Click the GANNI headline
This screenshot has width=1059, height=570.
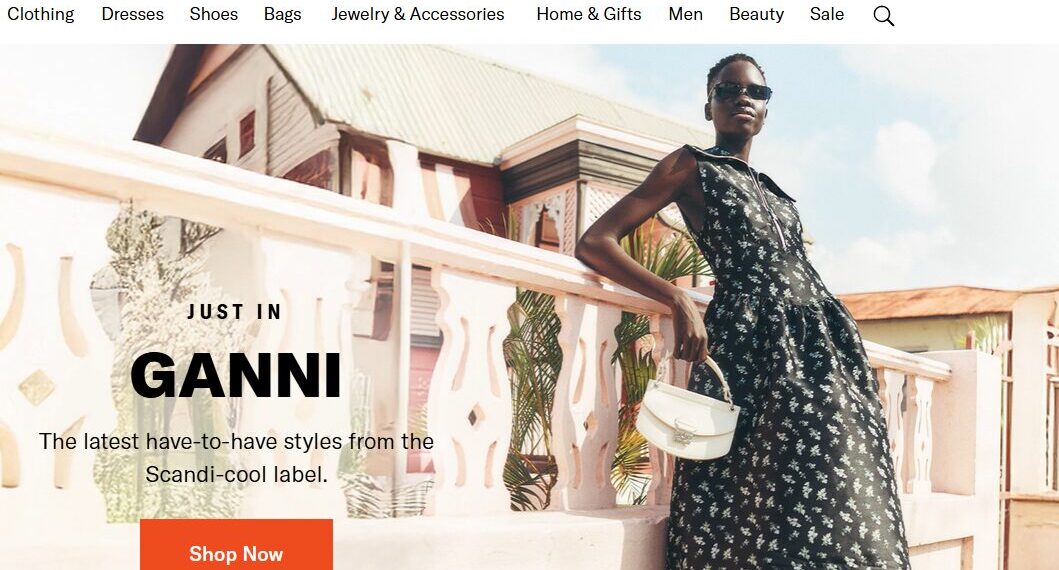click(x=236, y=375)
